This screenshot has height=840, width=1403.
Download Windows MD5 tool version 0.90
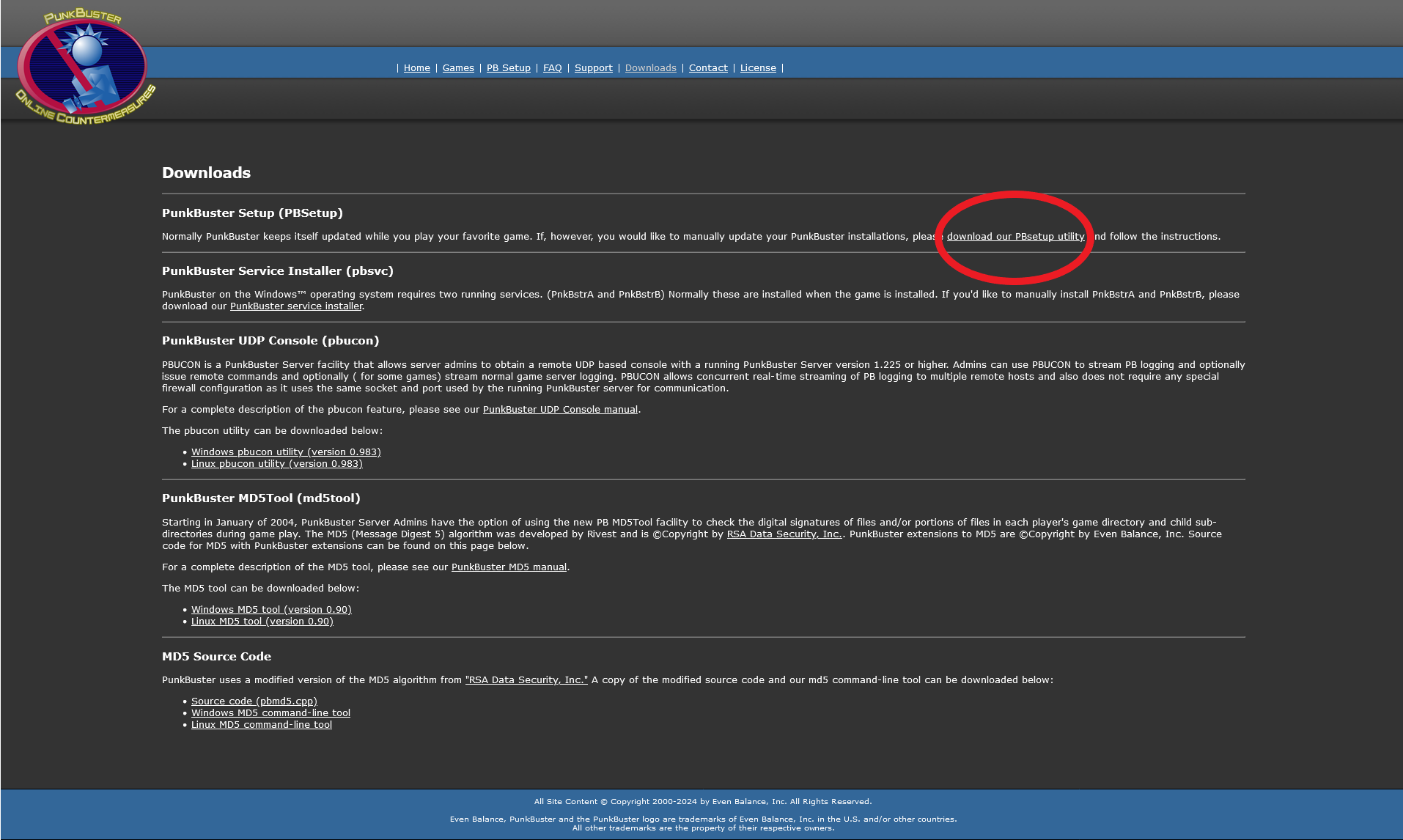[x=271, y=610]
